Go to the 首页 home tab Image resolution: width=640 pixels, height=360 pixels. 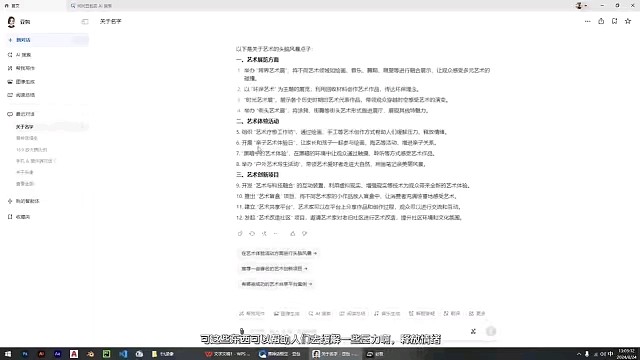coord(12,6)
